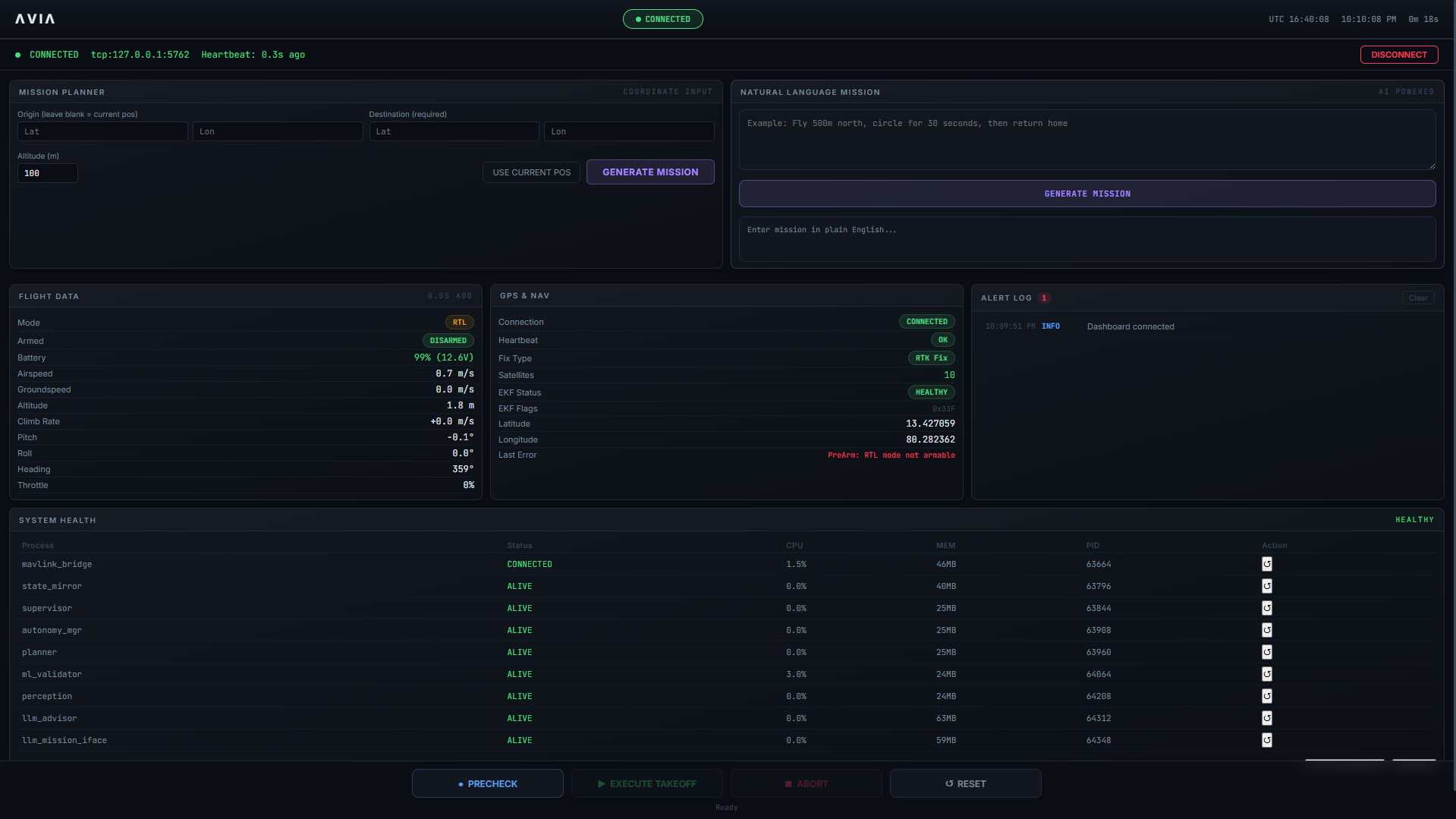Restart the autonomy_mgr process
The image size is (1456, 819).
point(1266,630)
